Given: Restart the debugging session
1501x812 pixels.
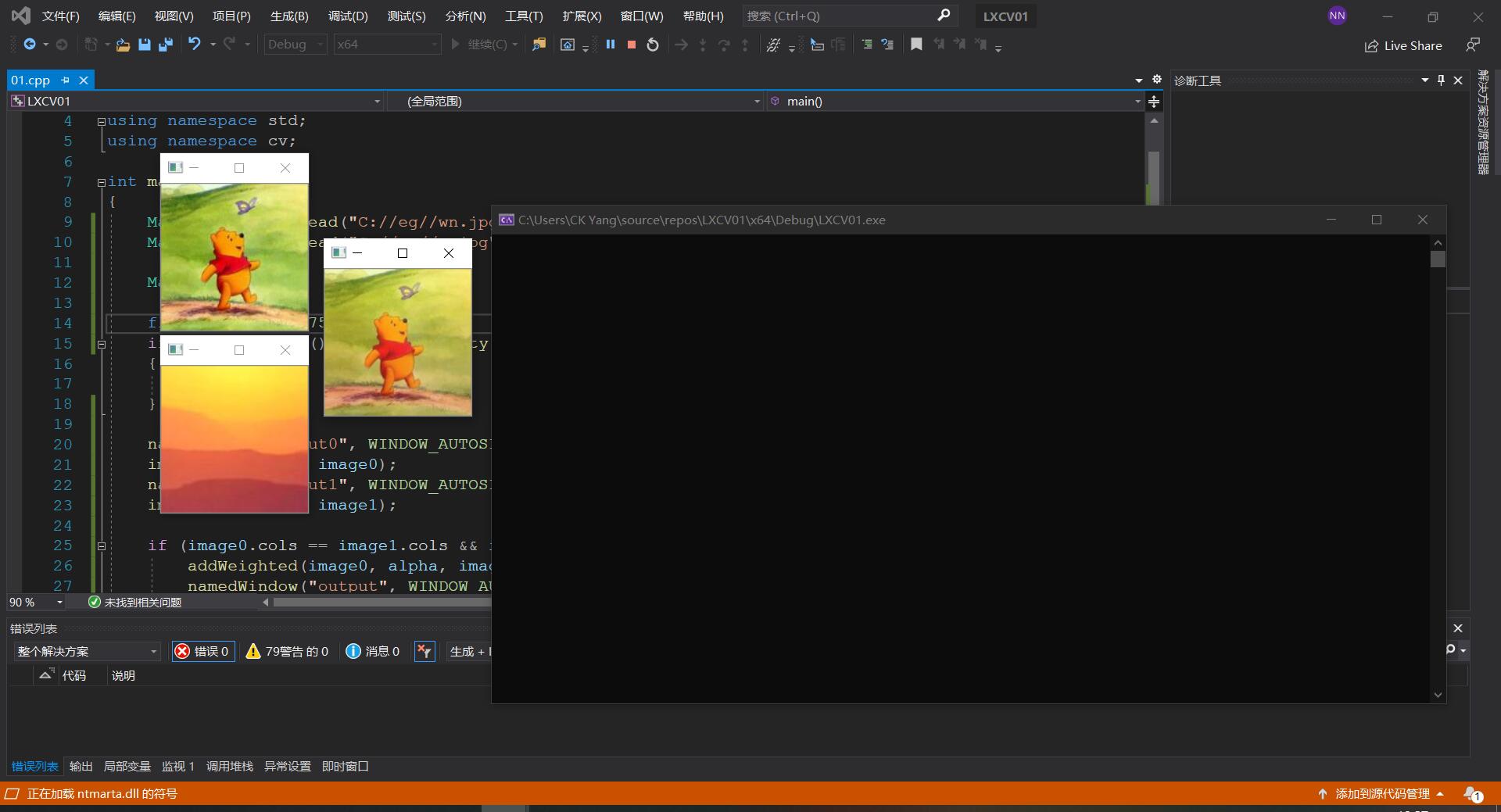Looking at the screenshot, I should click(x=653, y=45).
